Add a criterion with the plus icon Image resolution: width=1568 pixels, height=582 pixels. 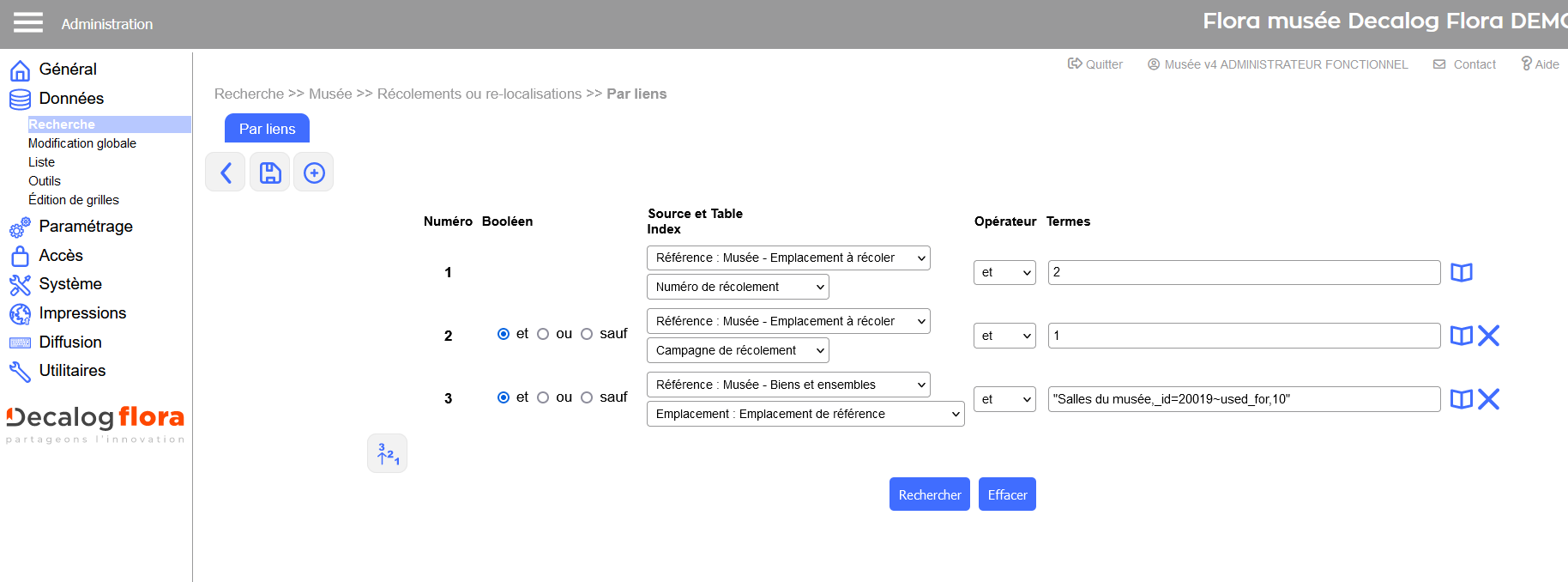[x=314, y=173]
